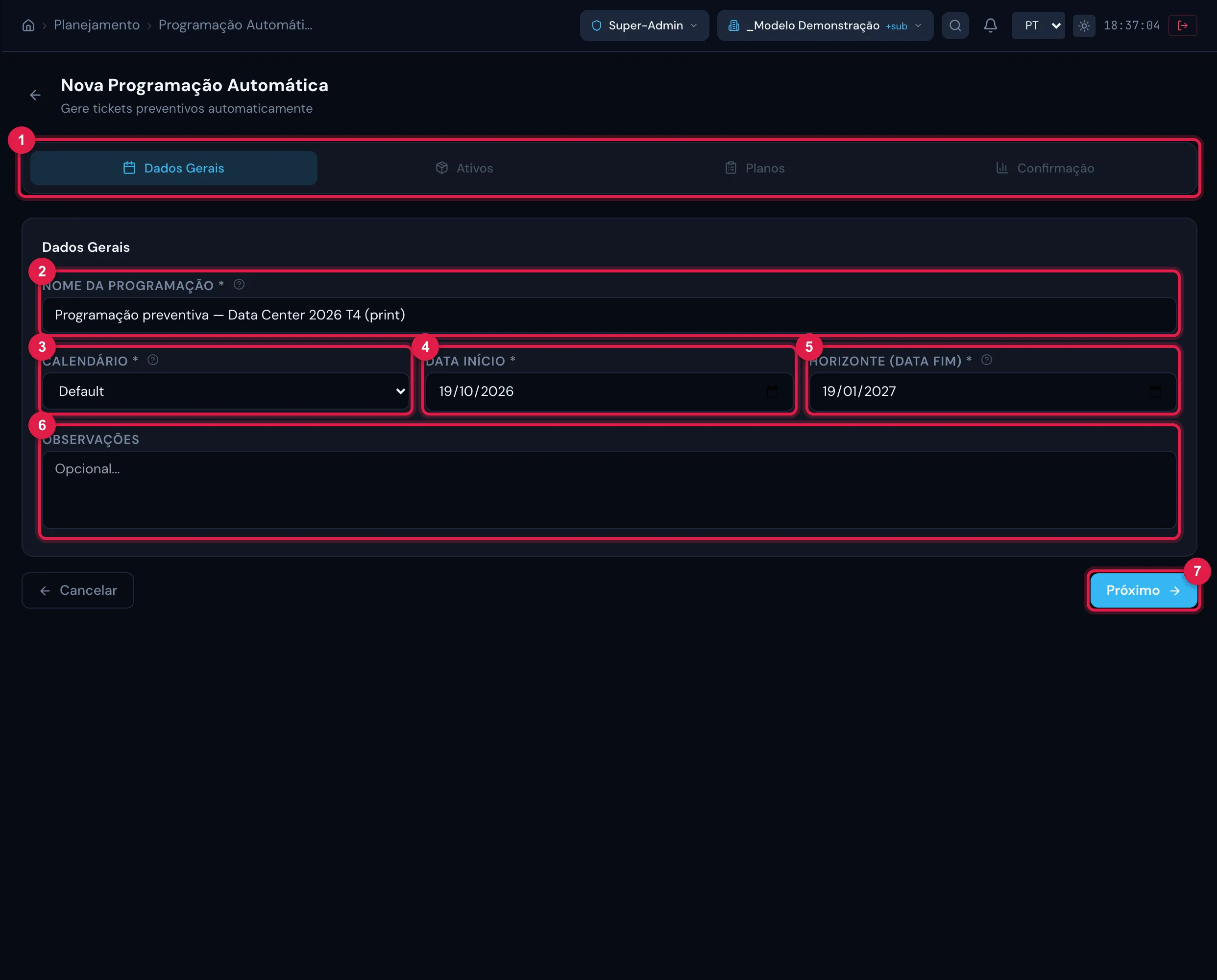Show help for Nome da Programação
1217x980 pixels.
click(x=239, y=285)
